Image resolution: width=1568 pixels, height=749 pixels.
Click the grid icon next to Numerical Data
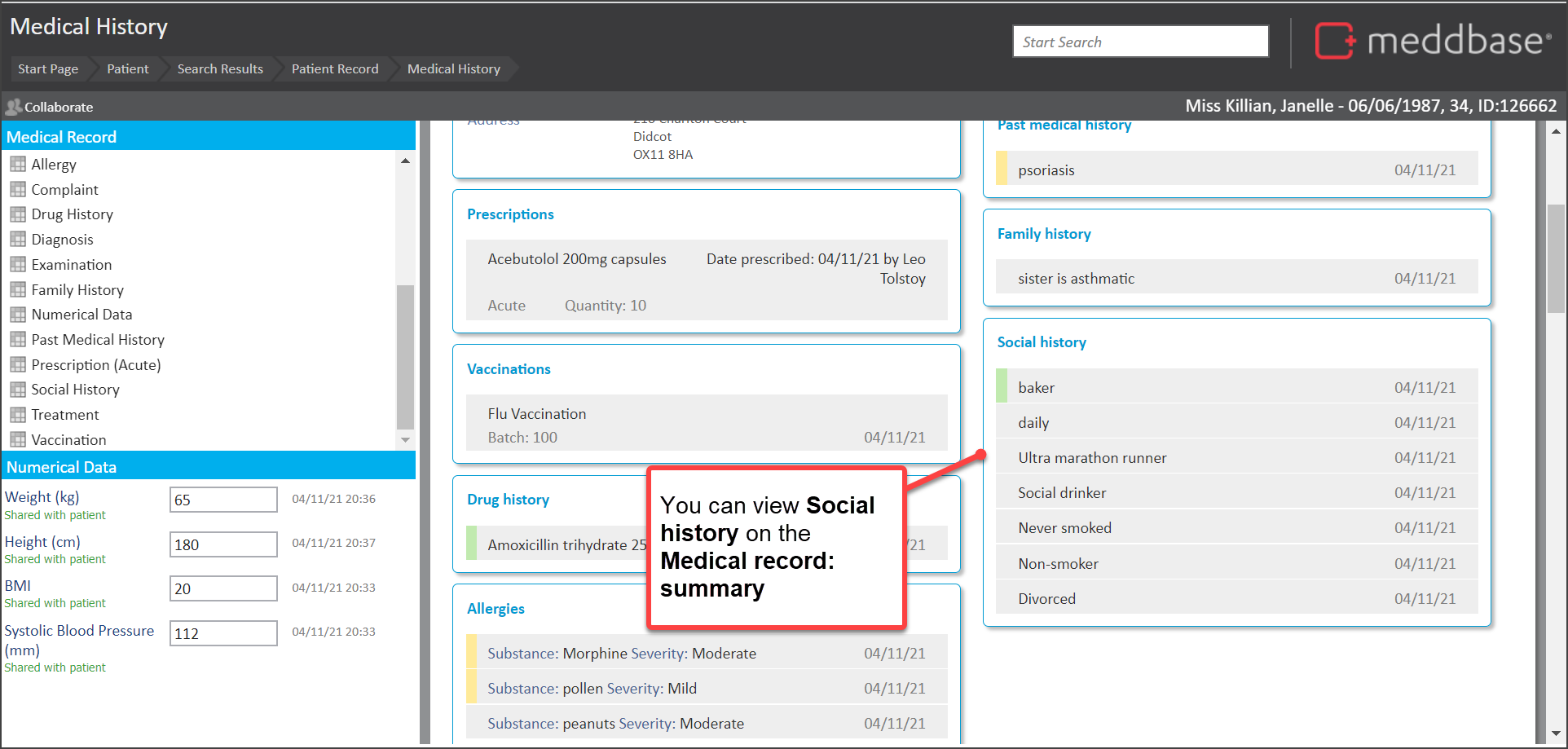[18, 315]
